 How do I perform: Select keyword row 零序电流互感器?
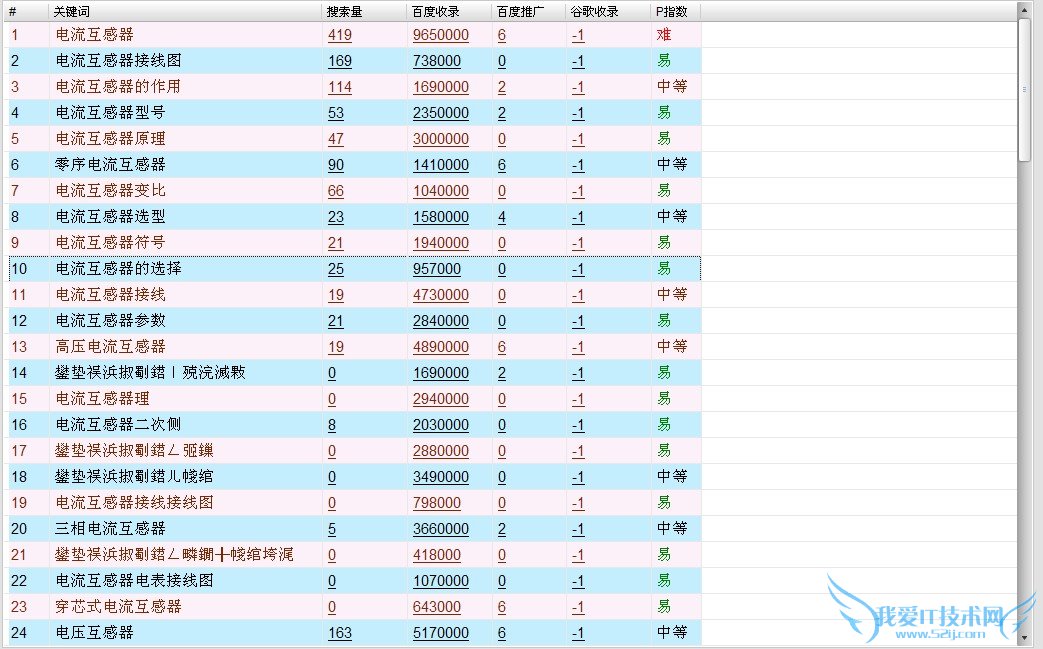click(x=110, y=165)
